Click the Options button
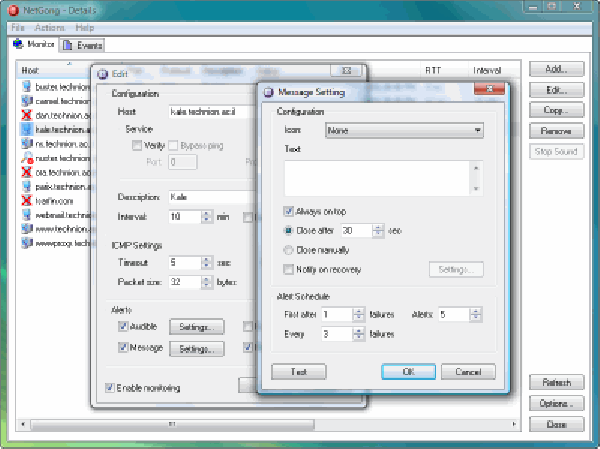Screen dimensions: 600x449 pyautogui.click(x=556, y=403)
